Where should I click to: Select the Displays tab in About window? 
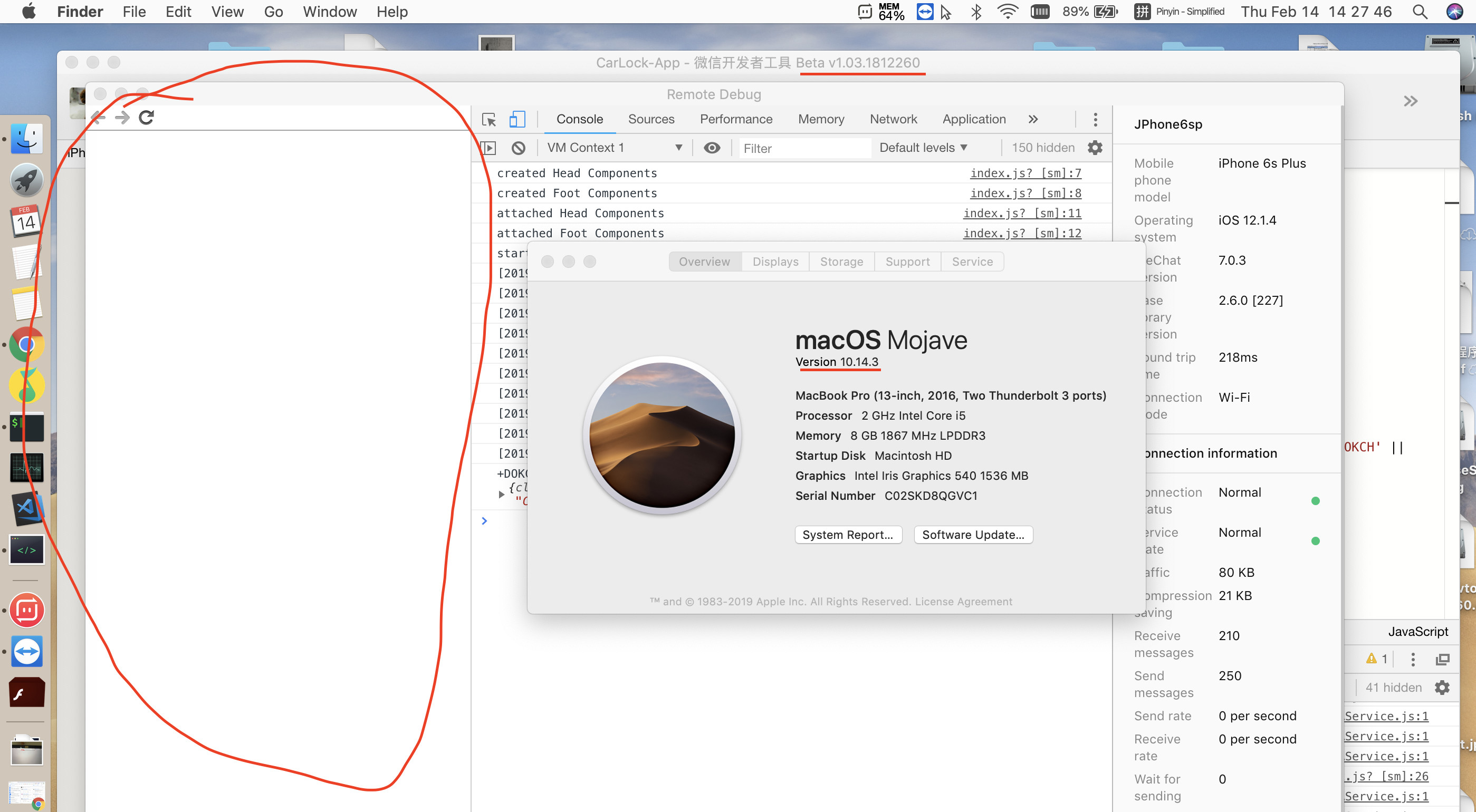click(x=775, y=262)
